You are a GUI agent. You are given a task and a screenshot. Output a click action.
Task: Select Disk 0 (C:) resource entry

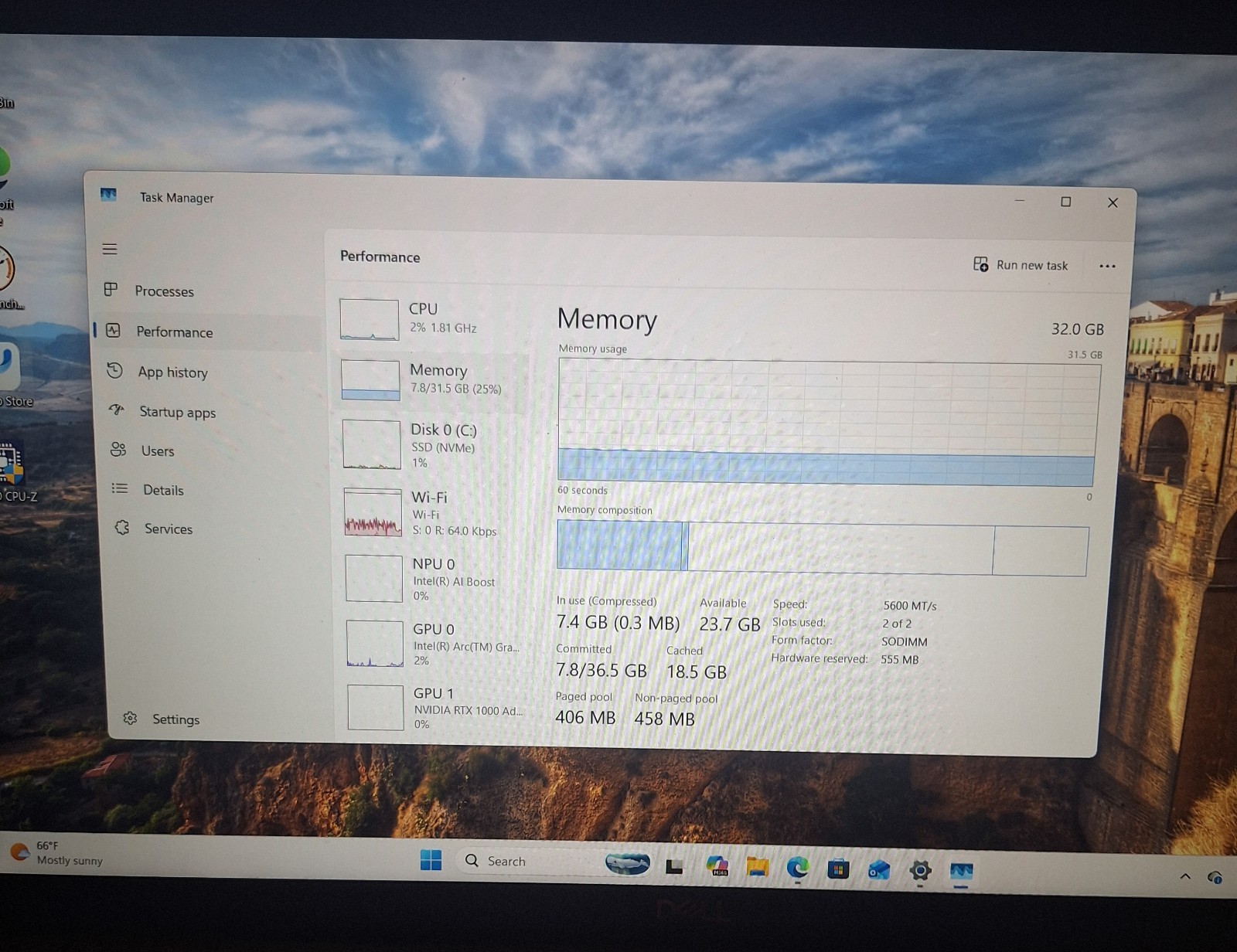[434, 445]
